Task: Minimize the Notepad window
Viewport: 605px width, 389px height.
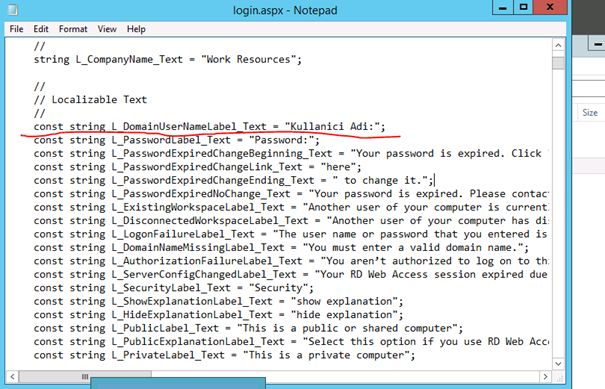Action: click(x=503, y=7)
